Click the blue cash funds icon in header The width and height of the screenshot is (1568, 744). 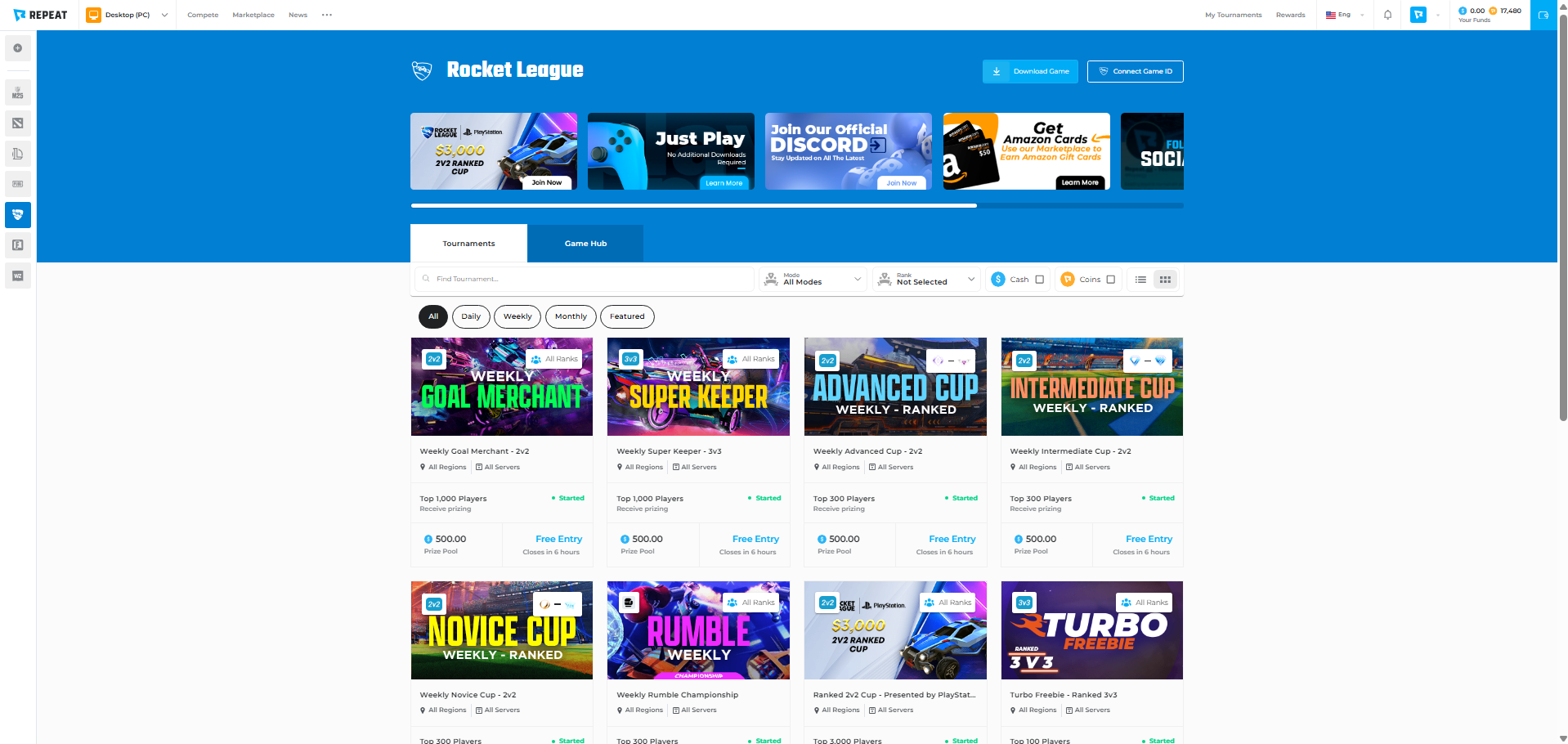coord(1463,11)
